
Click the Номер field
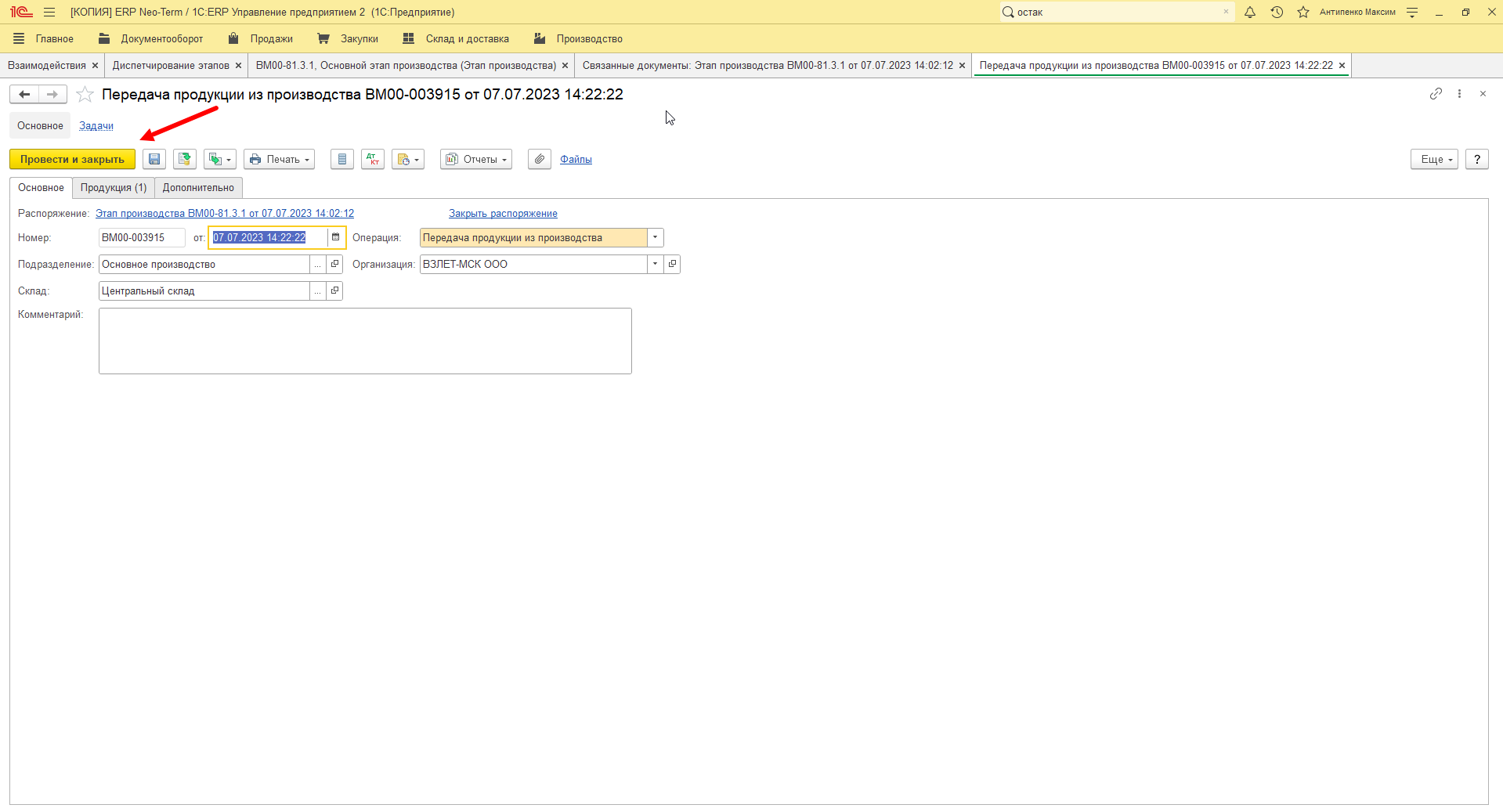tap(142, 237)
